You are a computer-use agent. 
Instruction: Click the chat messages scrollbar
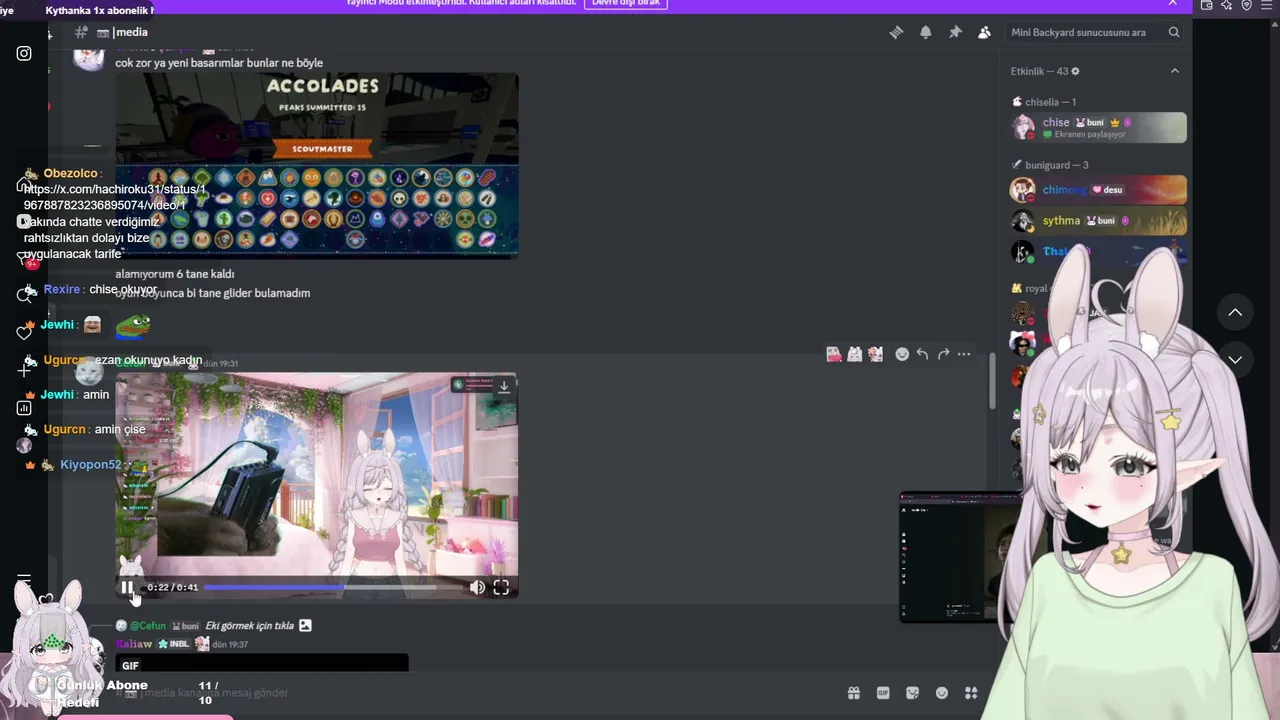(992, 380)
